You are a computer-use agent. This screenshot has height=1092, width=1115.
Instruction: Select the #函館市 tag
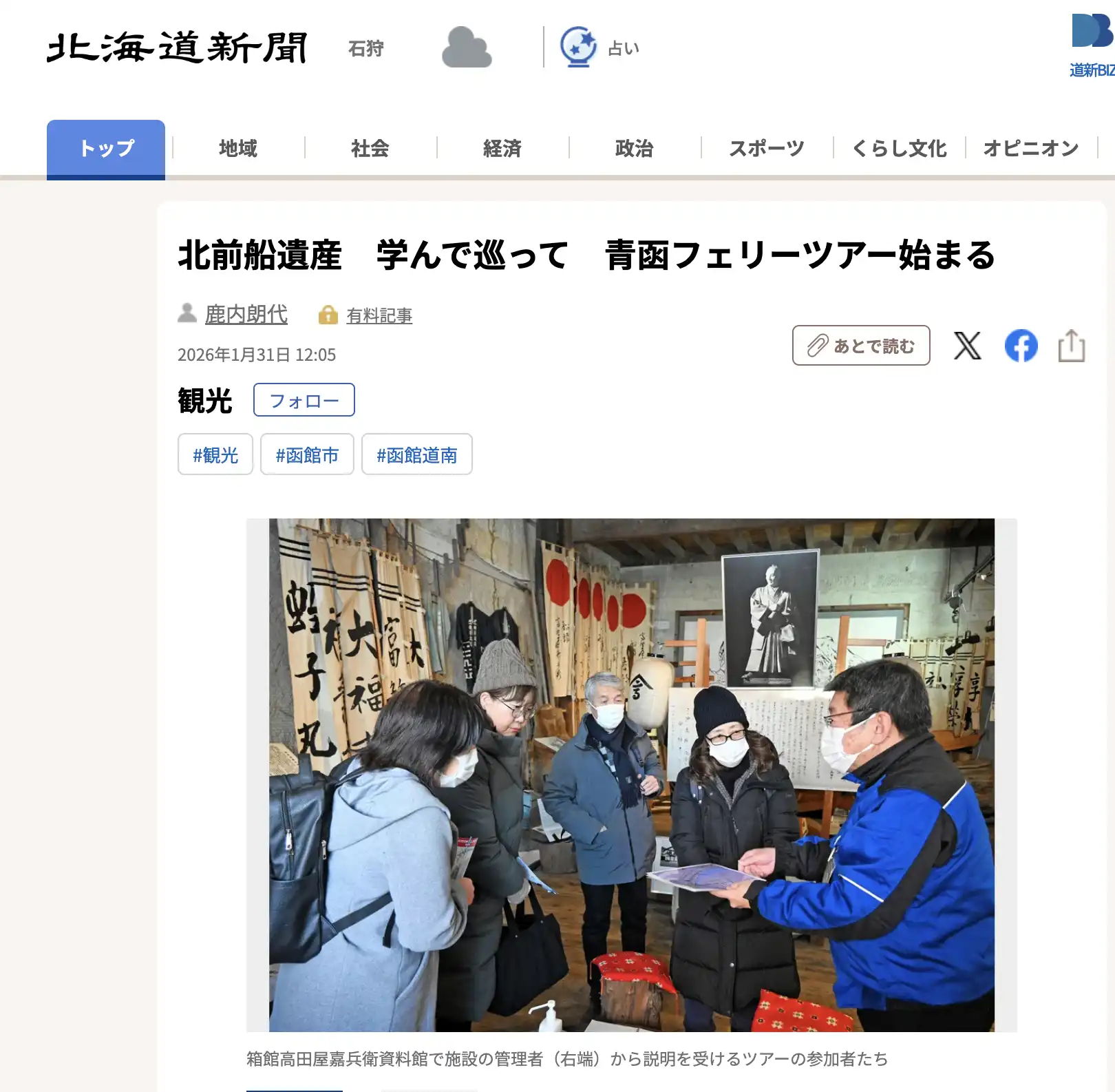click(x=307, y=454)
